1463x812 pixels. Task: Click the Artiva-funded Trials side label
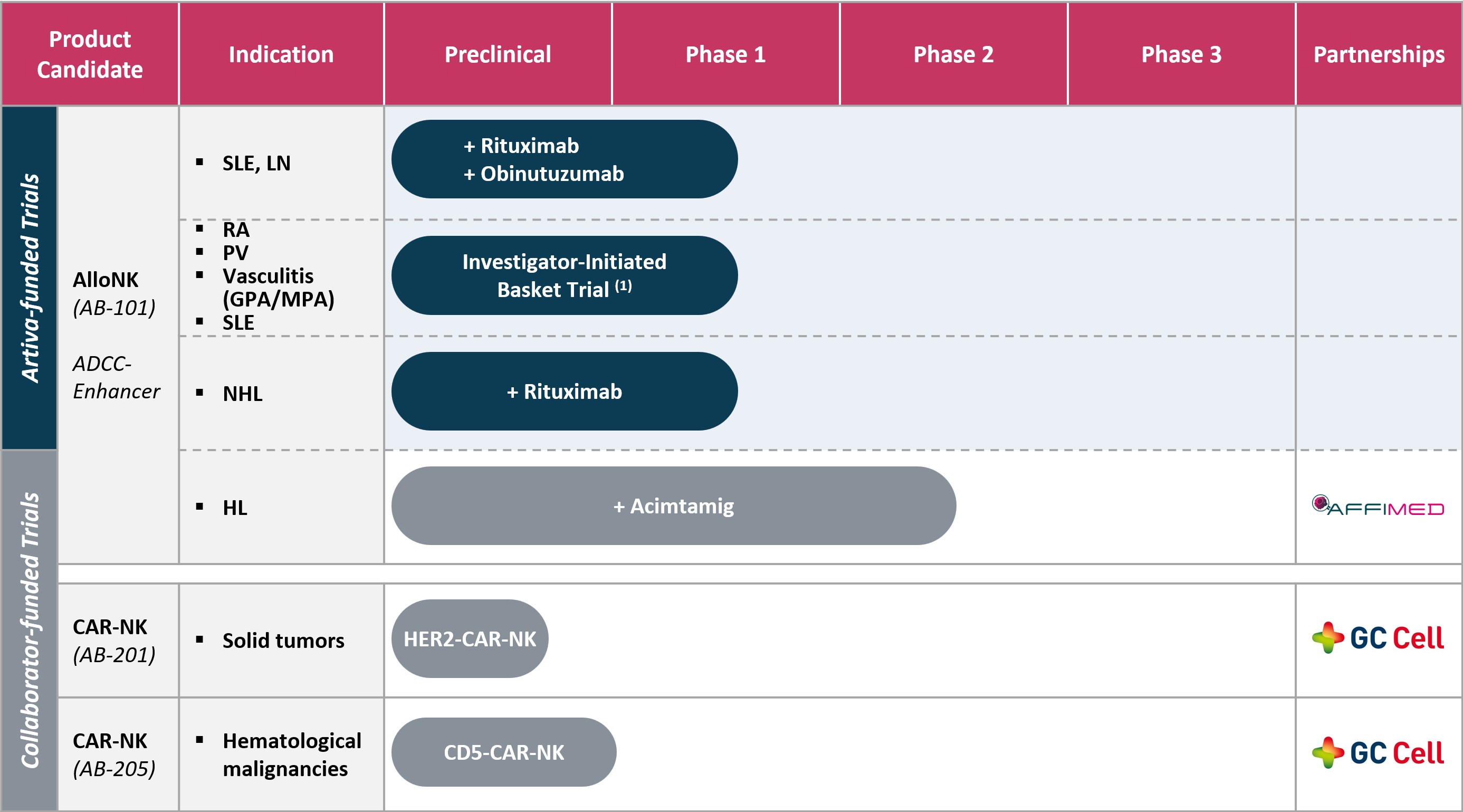coord(30,278)
